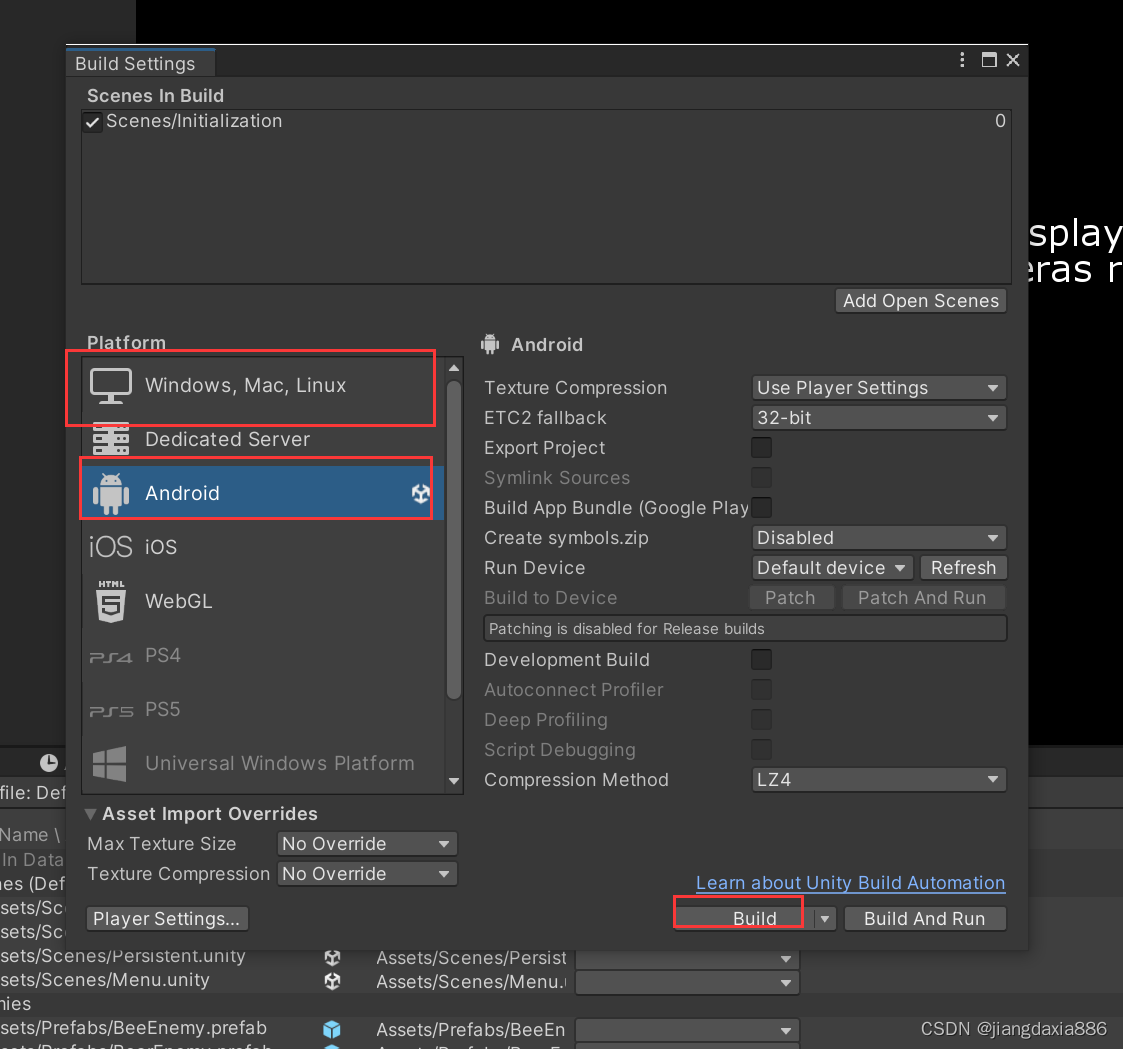Open the Max Texture Size No Override dropdown
Image resolution: width=1123 pixels, height=1049 pixels.
[367, 844]
